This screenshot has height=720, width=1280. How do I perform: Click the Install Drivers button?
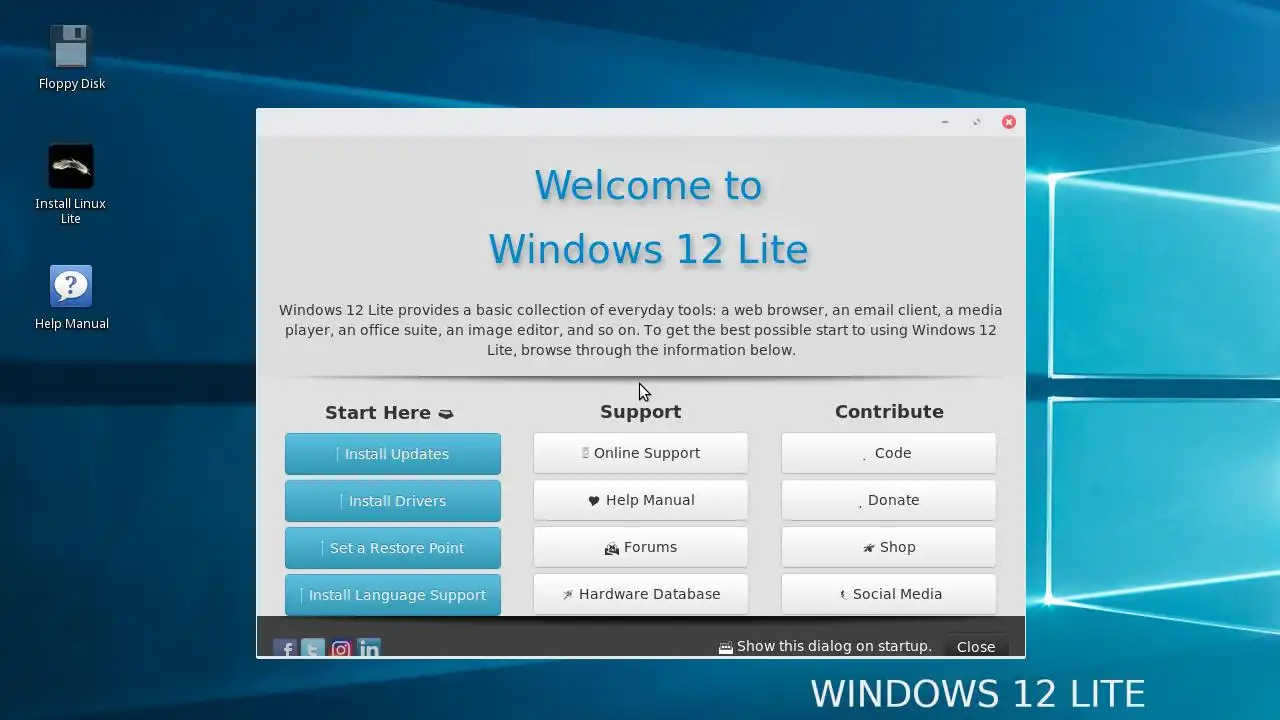tap(393, 501)
